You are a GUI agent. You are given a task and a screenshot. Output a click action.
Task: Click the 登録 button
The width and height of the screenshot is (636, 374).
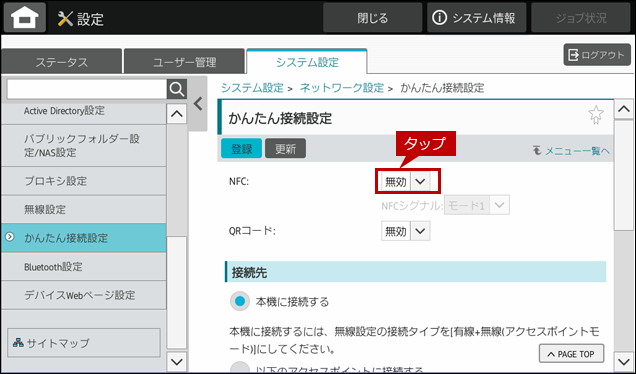coord(241,148)
